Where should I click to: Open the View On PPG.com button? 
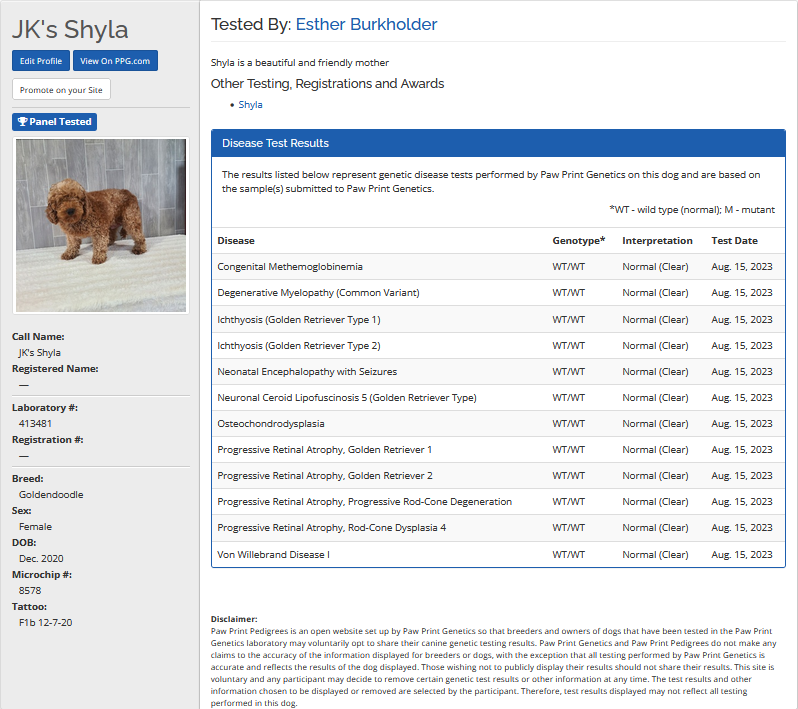coord(115,61)
